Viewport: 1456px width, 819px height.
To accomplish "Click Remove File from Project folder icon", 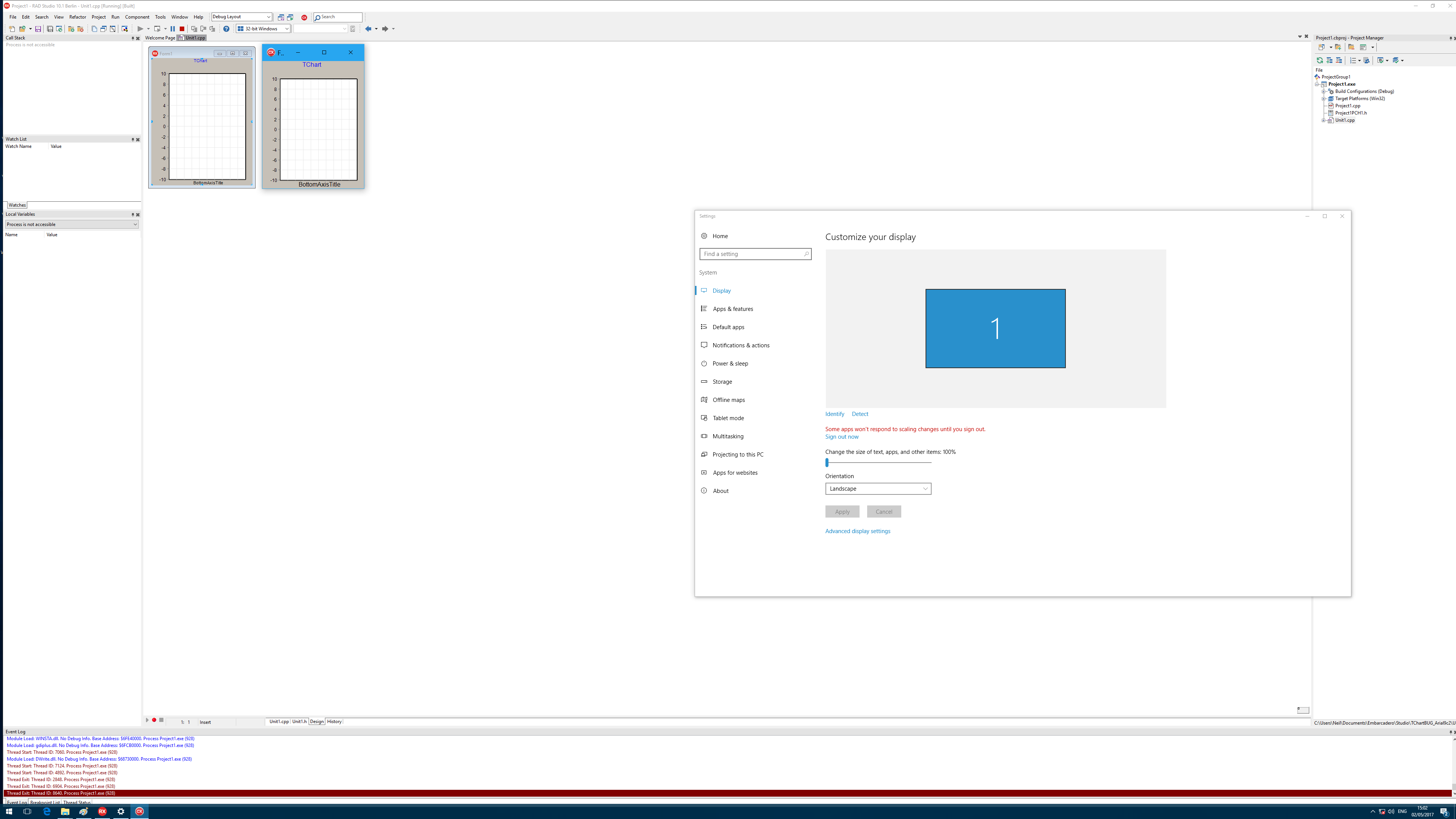I will pos(80,29).
